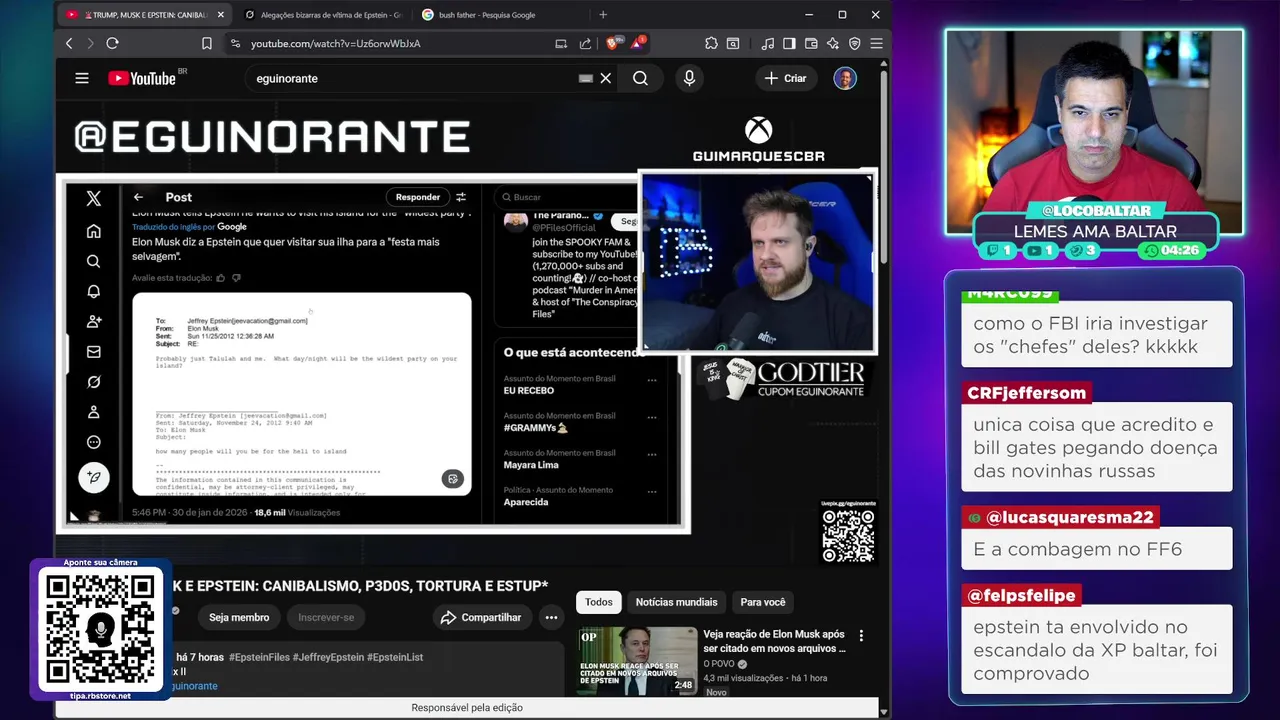Click the Responder button in the video

click(x=417, y=197)
